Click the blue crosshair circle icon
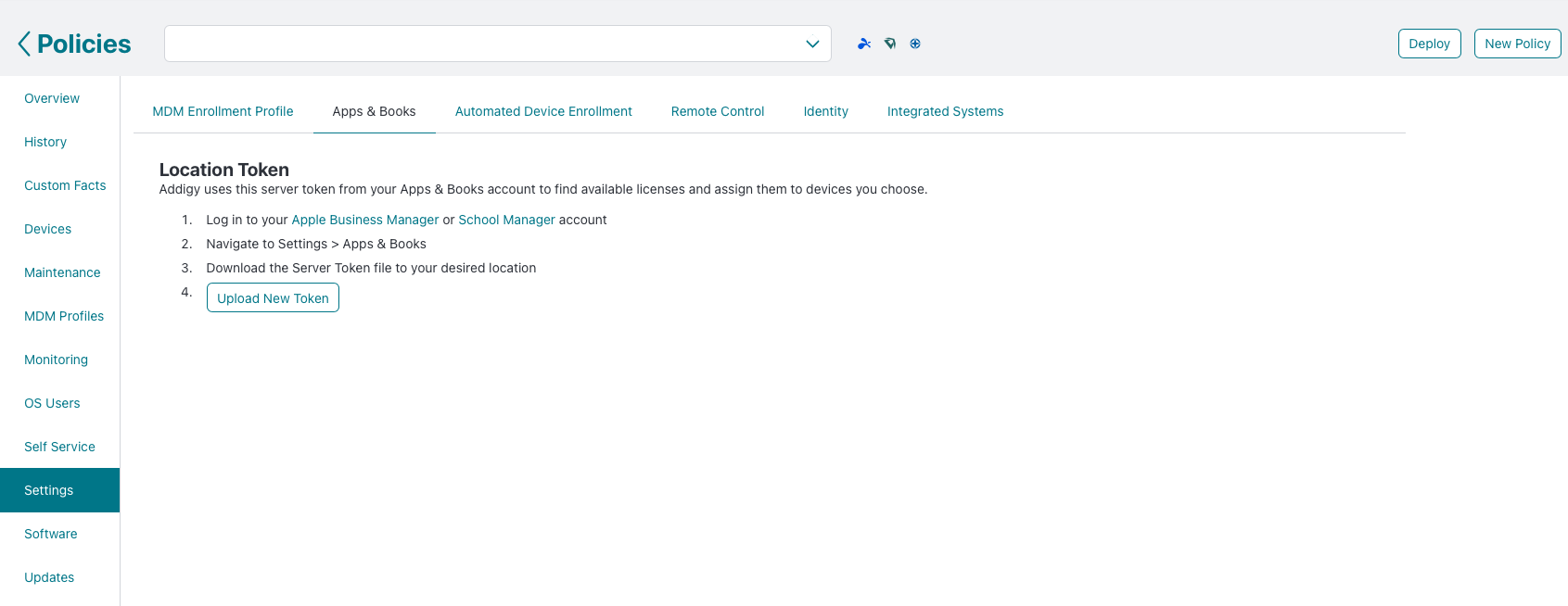The image size is (1568, 606). [x=915, y=44]
